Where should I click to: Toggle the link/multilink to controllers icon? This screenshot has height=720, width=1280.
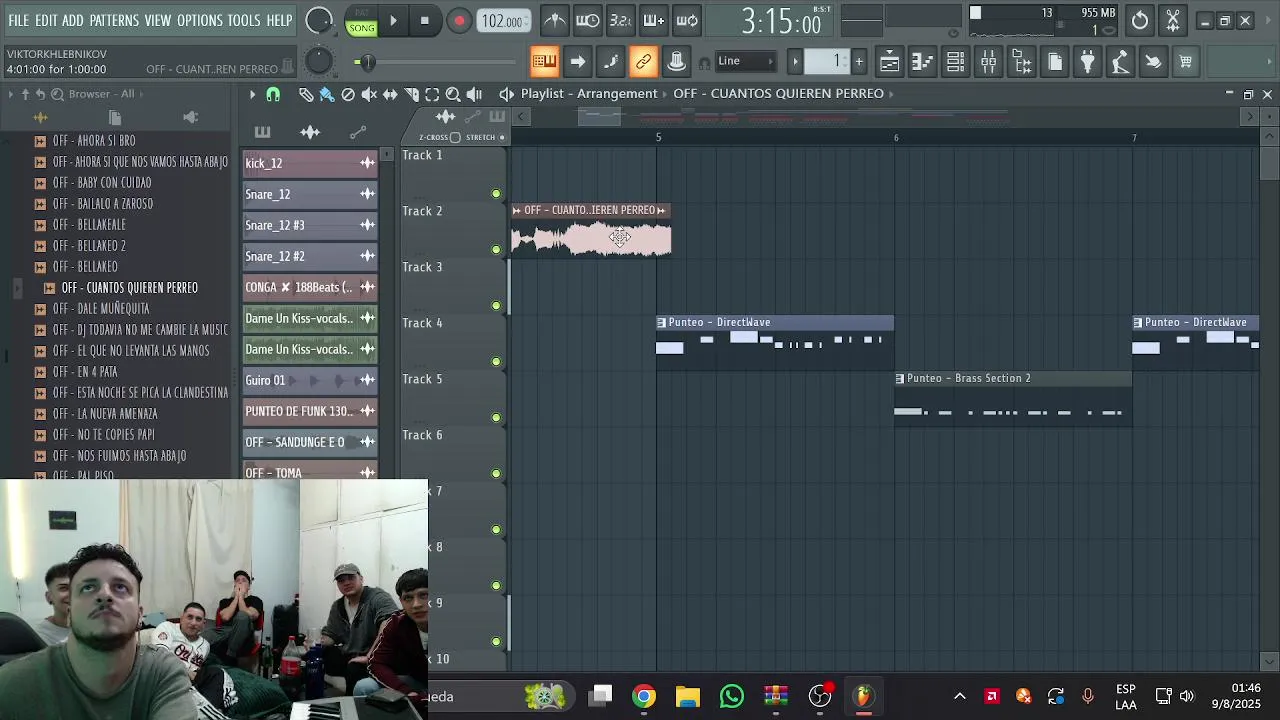tap(643, 62)
